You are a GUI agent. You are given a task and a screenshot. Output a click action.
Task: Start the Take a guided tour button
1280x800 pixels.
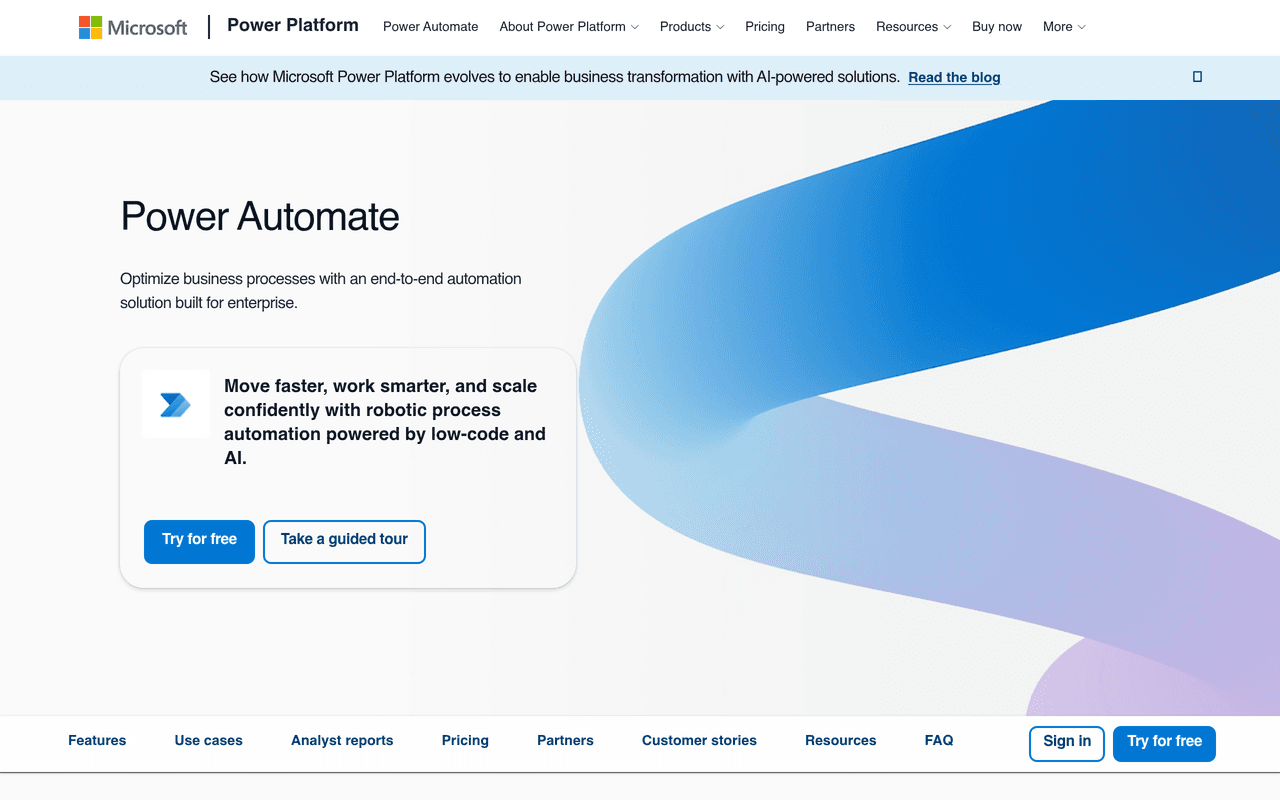pyautogui.click(x=344, y=541)
